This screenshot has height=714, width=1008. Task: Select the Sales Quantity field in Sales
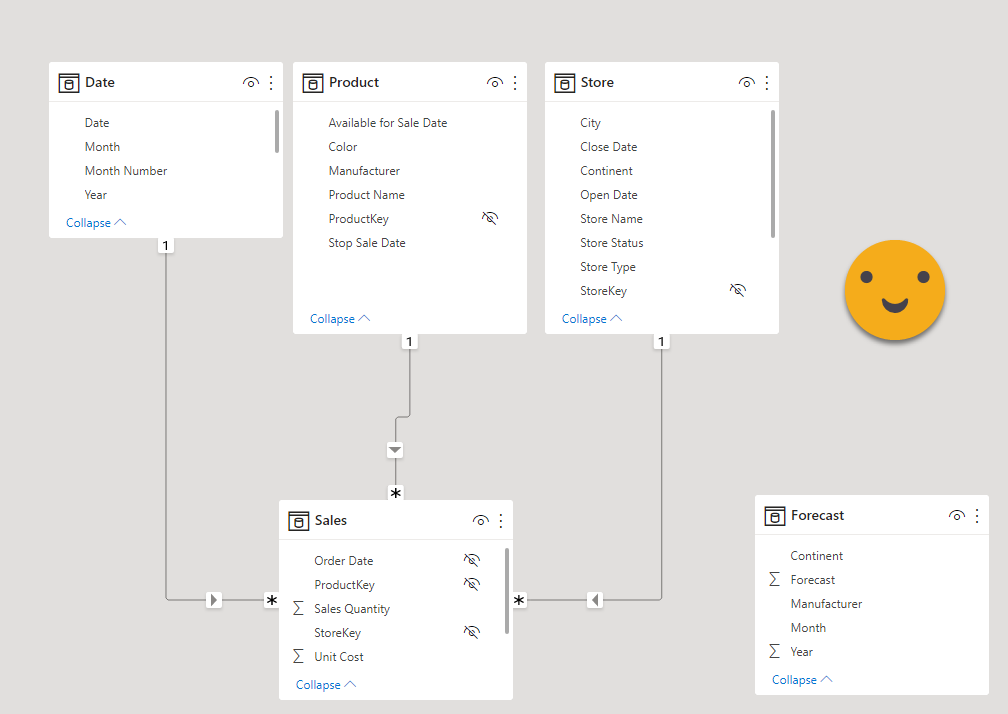(352, 609)
